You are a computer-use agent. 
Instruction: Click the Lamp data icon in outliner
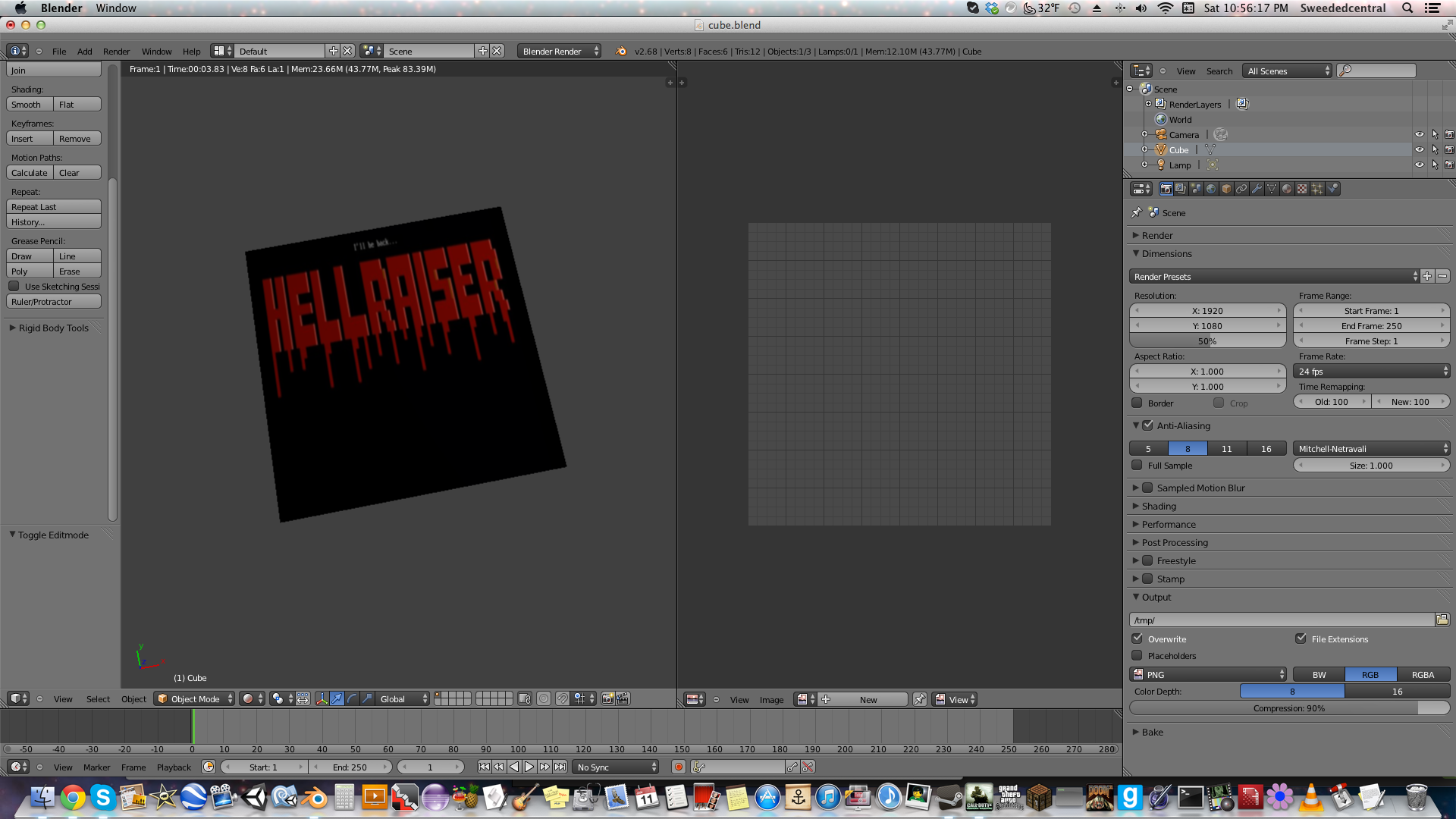[1212, 165]
